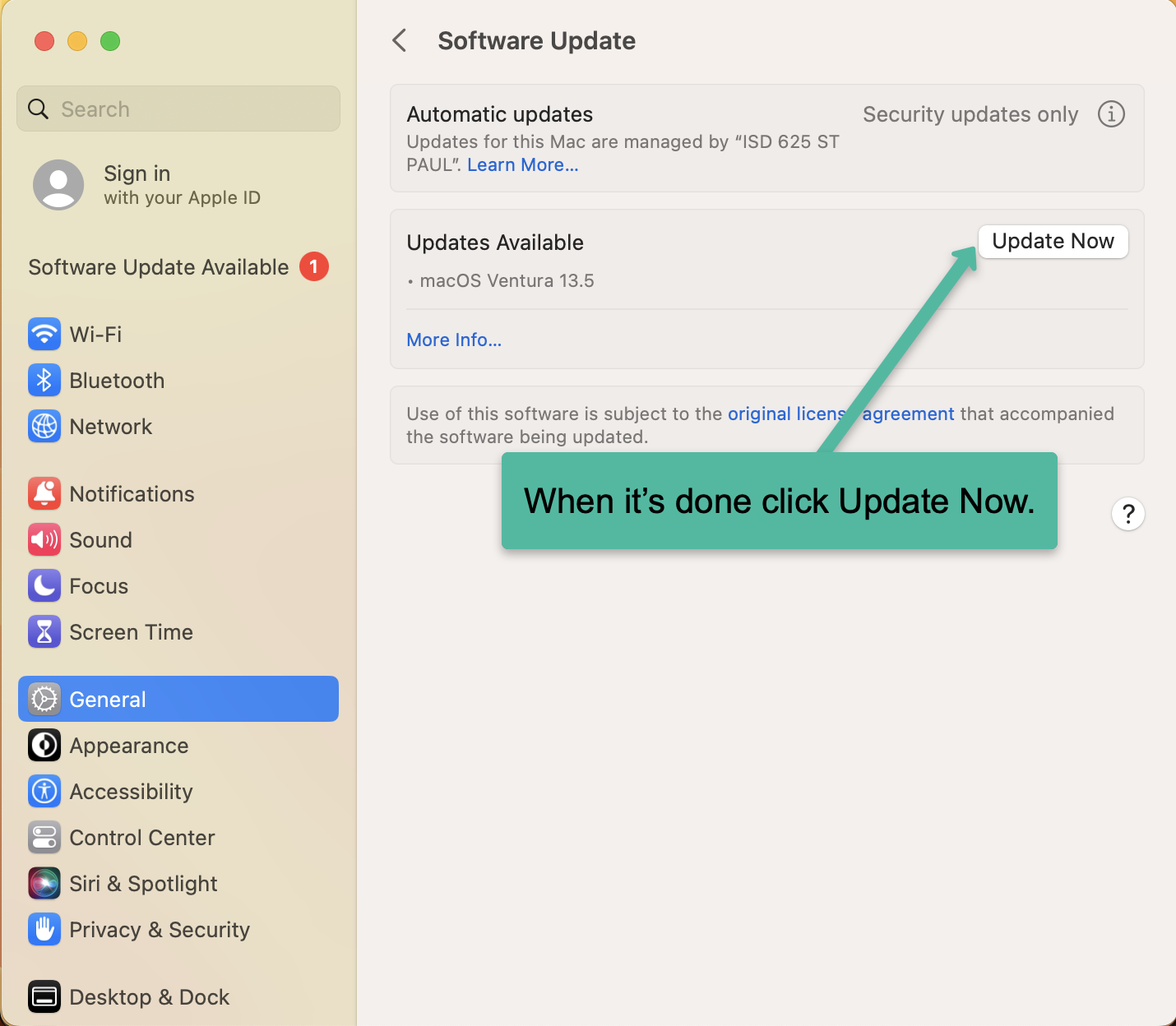Click the green zoom window button
The width and height of the screenshot is (1176, 1026).
110,41
